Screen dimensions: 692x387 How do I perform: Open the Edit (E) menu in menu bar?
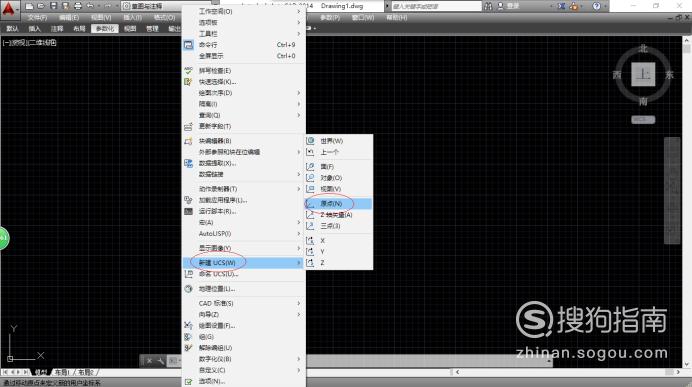click(x=69, y=18)
